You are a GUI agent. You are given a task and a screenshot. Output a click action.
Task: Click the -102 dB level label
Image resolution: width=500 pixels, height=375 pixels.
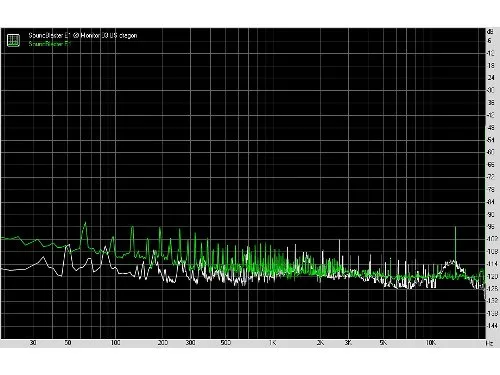click(x=492, y=239)
